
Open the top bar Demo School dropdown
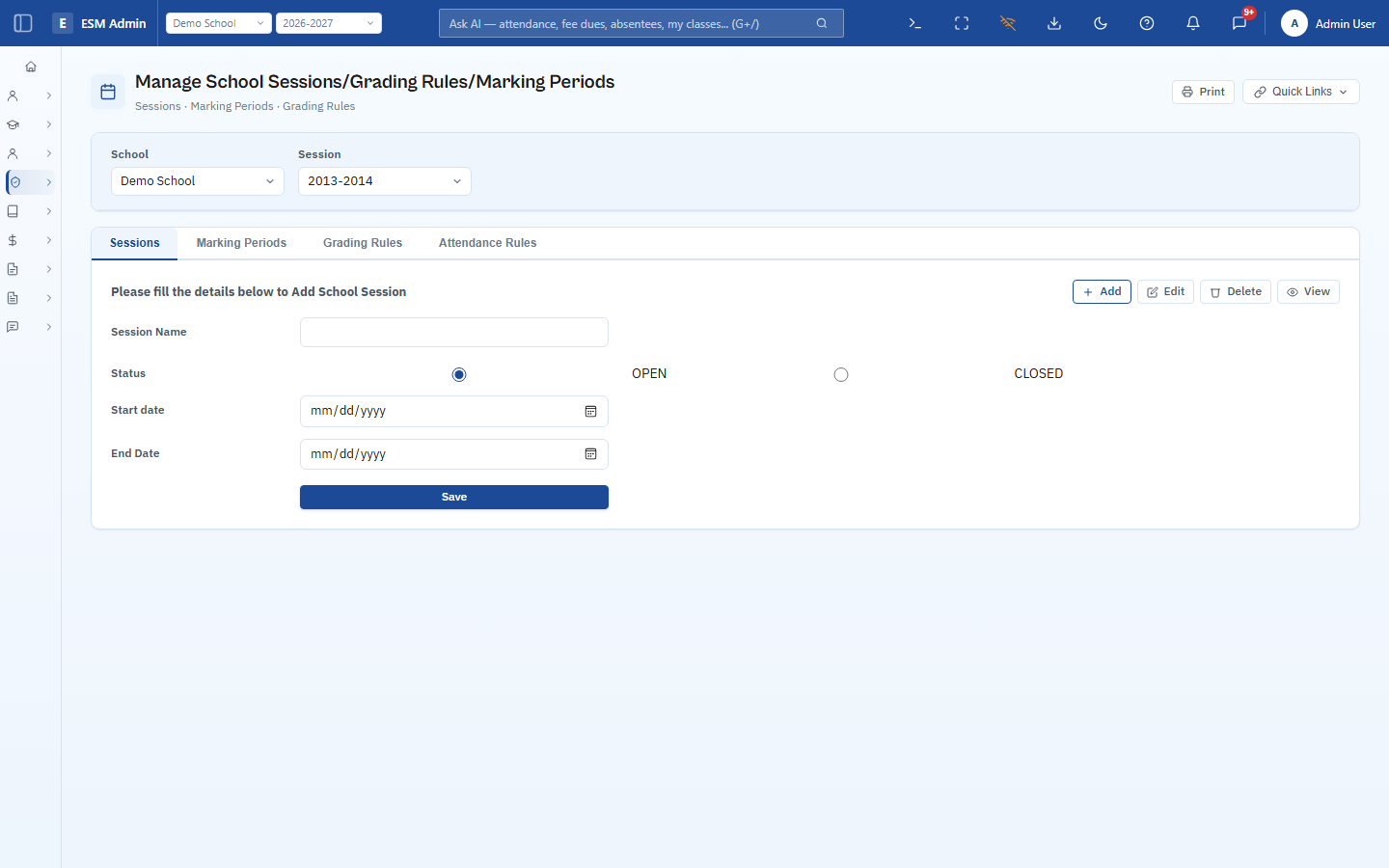[x=219, y=23]
